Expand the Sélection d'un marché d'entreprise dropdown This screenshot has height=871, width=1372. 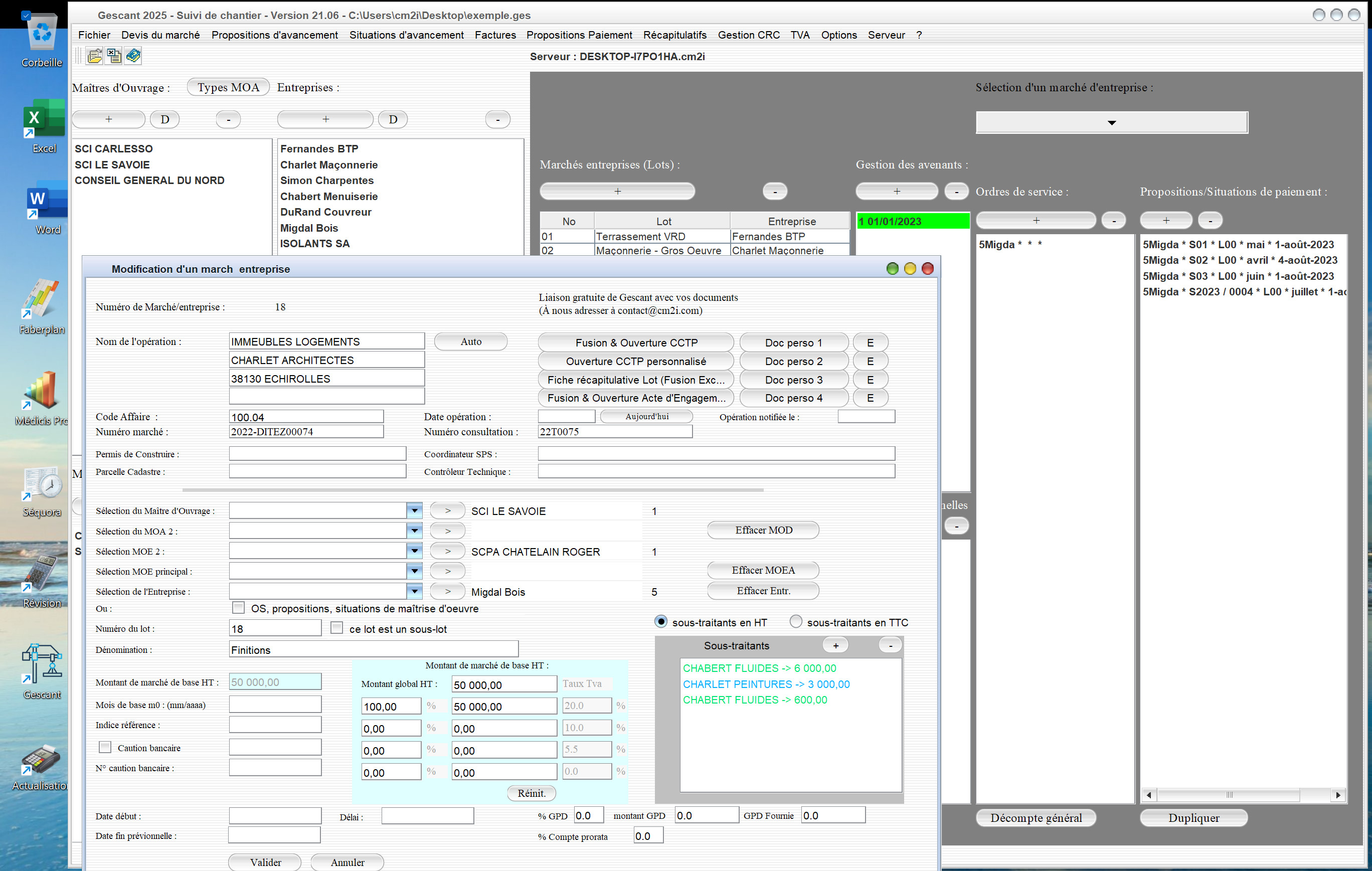(x=1112, y=122)
